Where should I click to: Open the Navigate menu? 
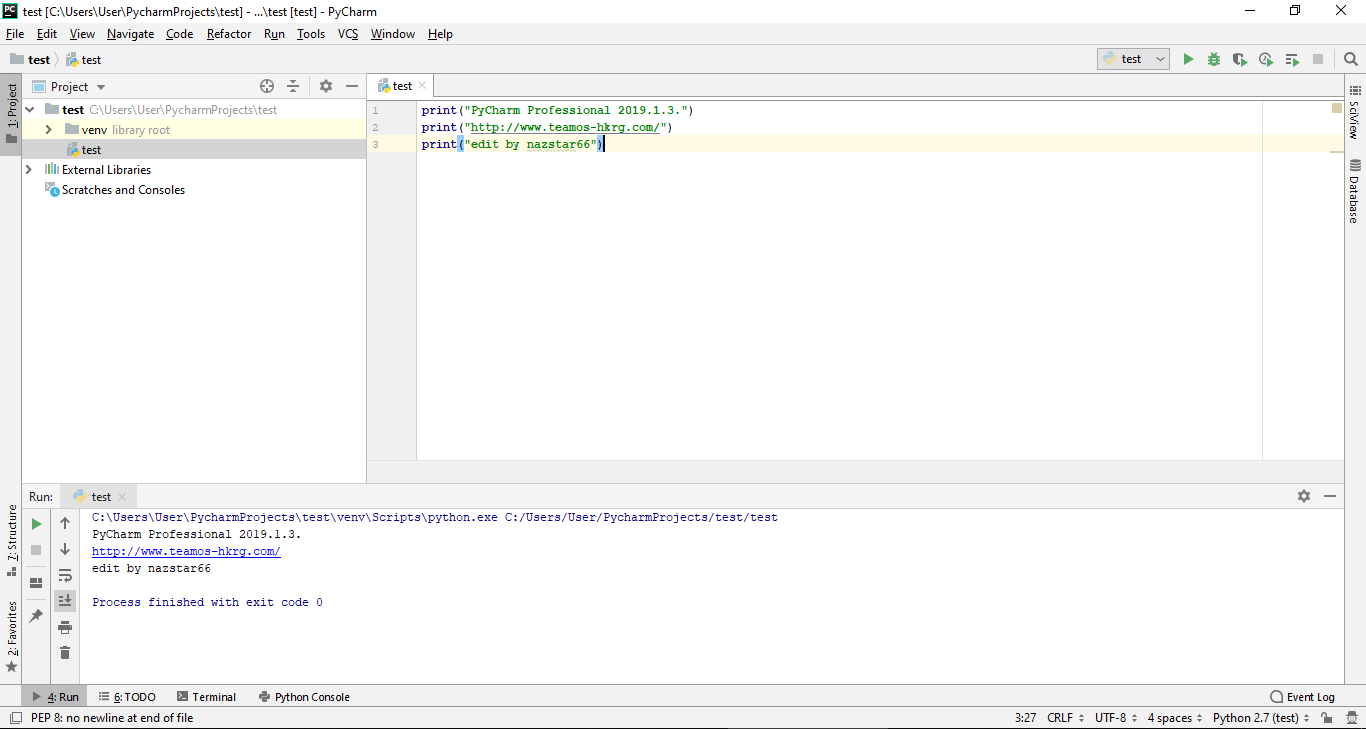[x=130, y=34]
